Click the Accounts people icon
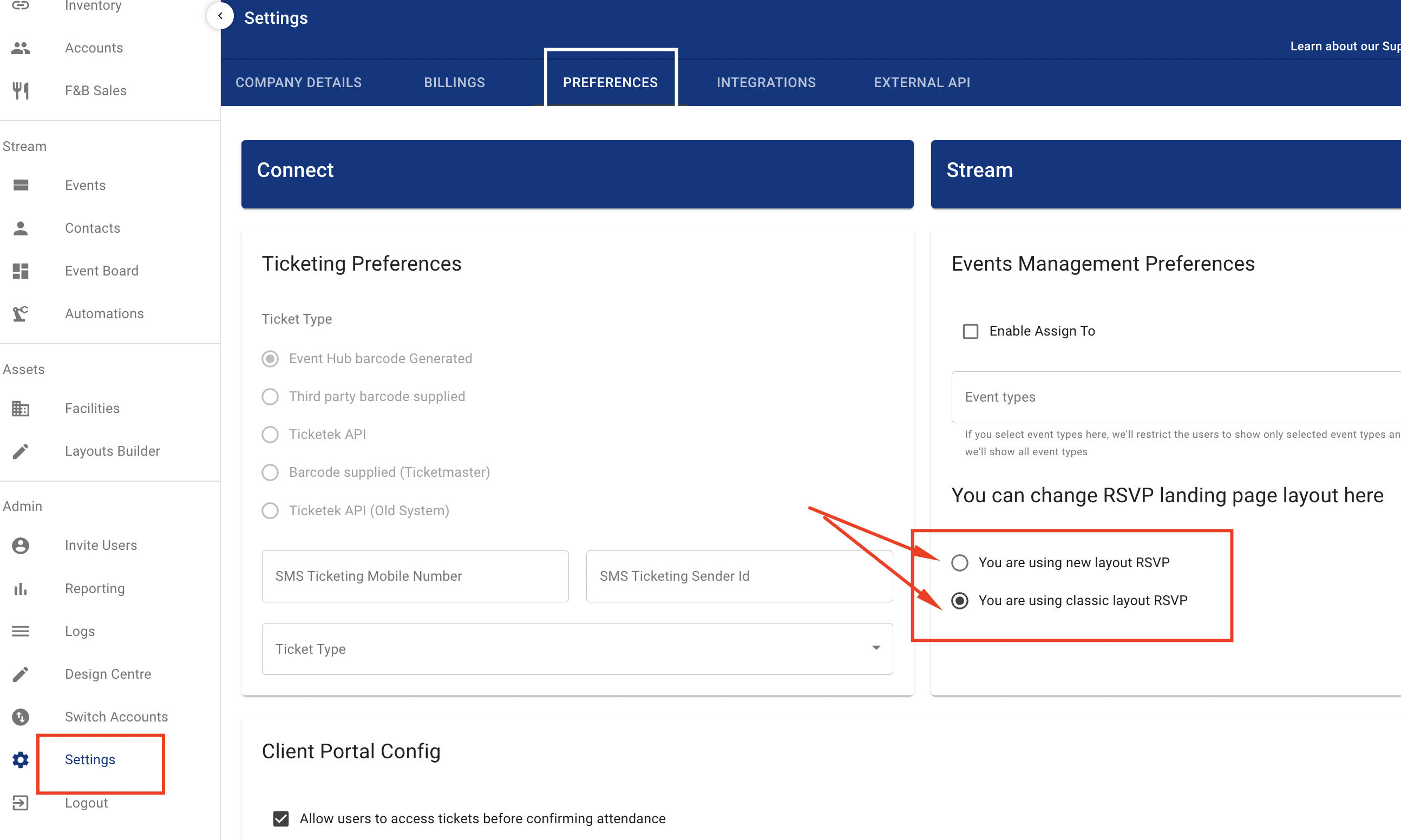The image size is (1401, 840). (21, 48)
